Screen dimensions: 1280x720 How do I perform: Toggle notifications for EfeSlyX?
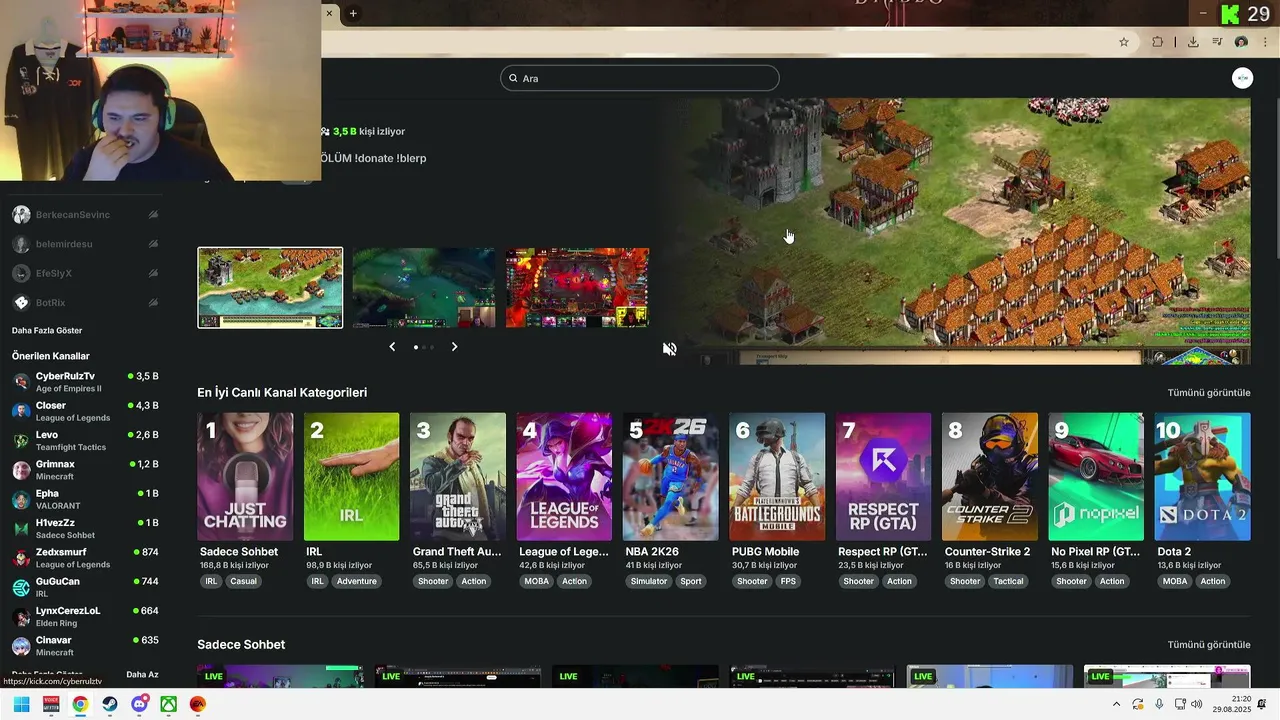point(153,273)
